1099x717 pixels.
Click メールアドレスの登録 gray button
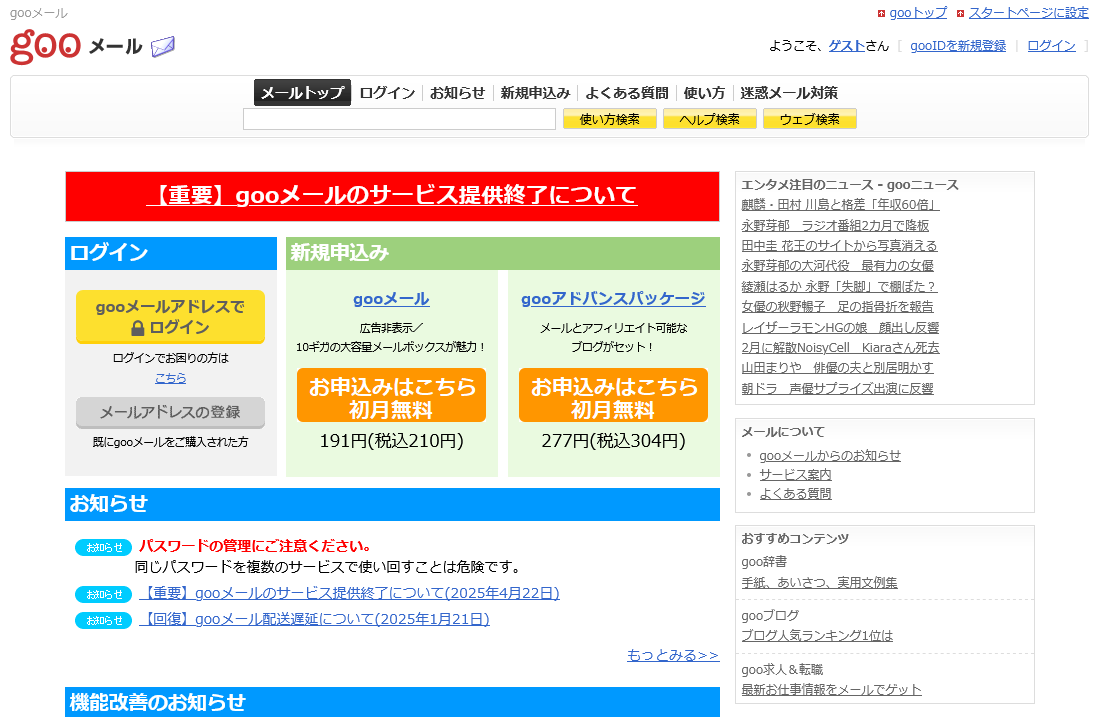point(170,412)
